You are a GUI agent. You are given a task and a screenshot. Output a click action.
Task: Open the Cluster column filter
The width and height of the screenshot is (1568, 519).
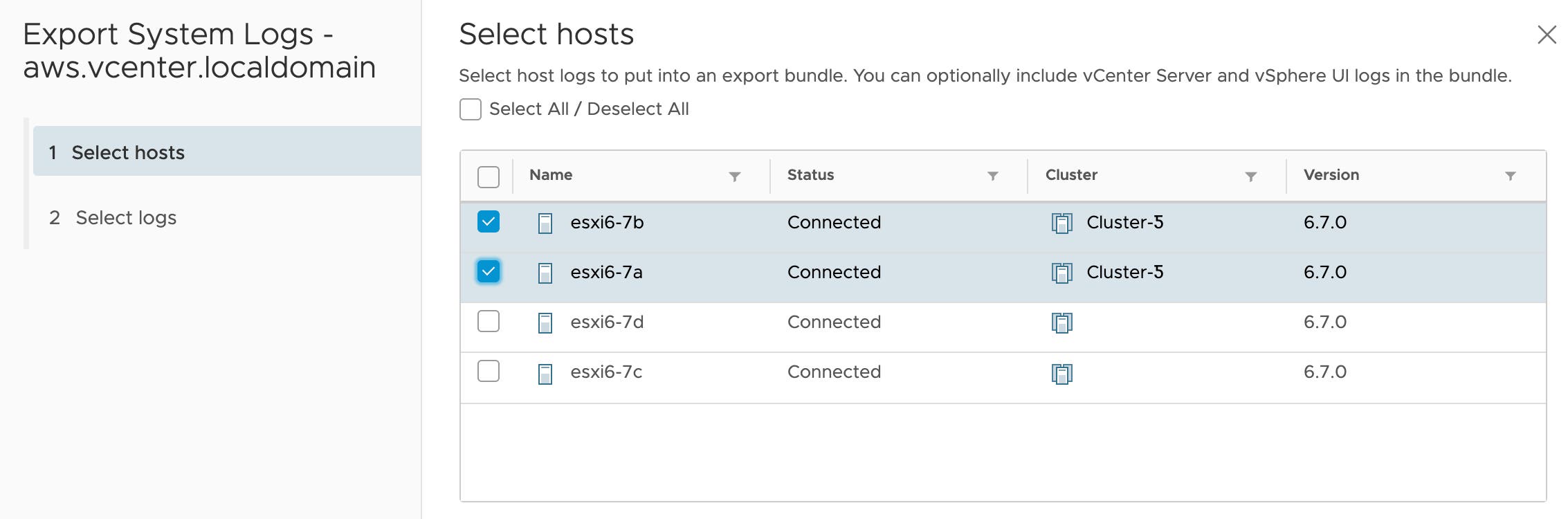(x=1251, y=176)
